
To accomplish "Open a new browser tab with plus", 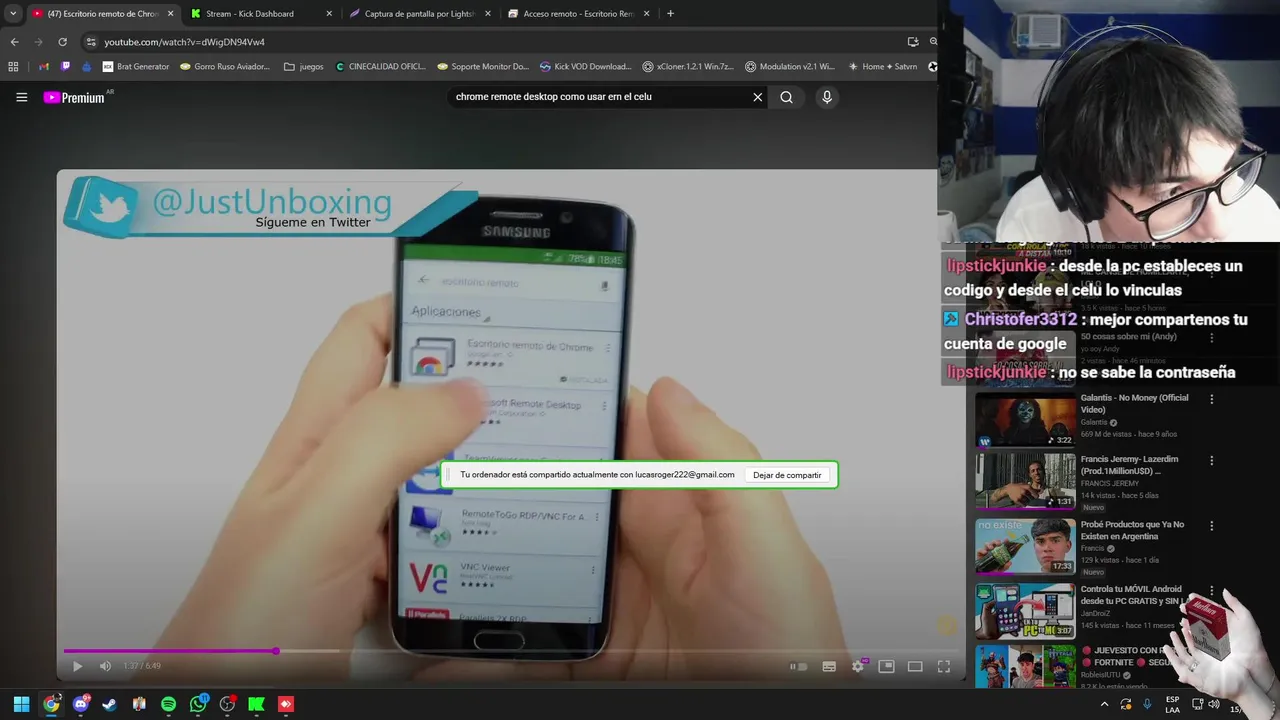I will (670, 14).
